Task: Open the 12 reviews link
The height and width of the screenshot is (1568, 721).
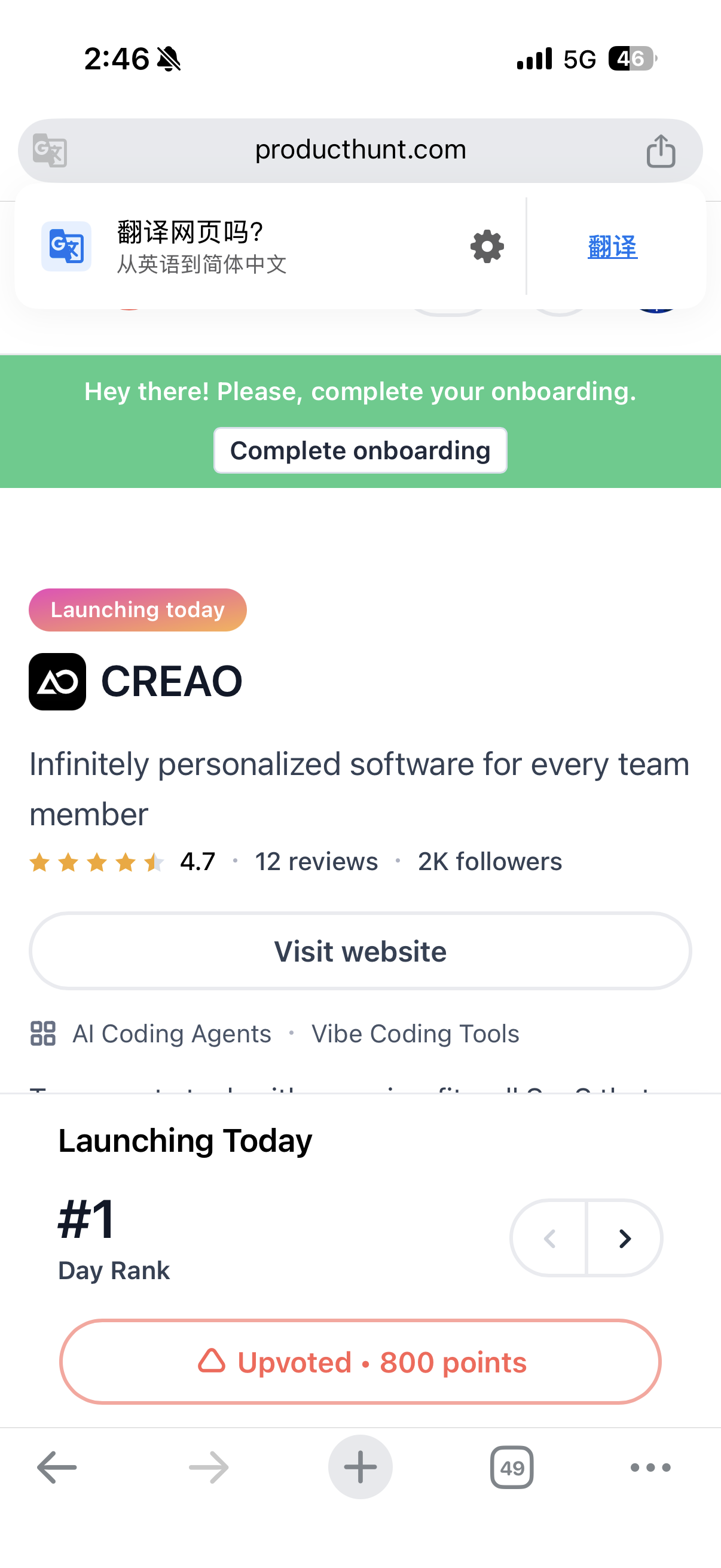Action: 316,861
